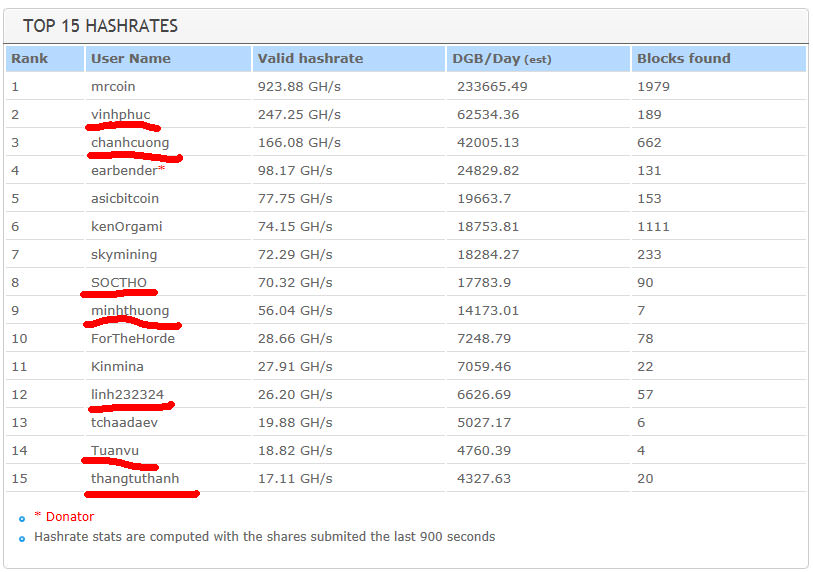The image size is (813, 572).
Task: Select user name Tuanvu
Action: 115,451
